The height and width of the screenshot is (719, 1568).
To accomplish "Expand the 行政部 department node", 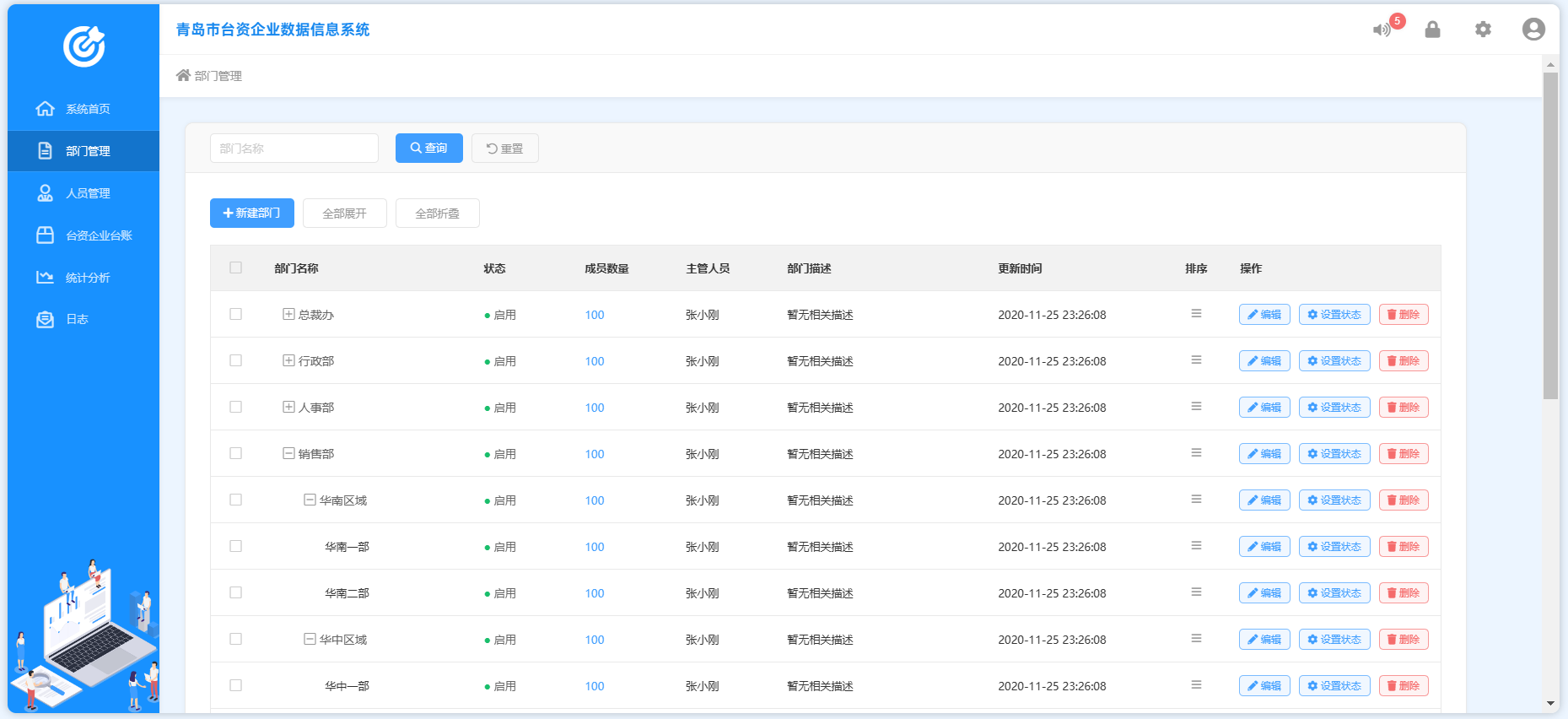I will [x=288, y=360].
